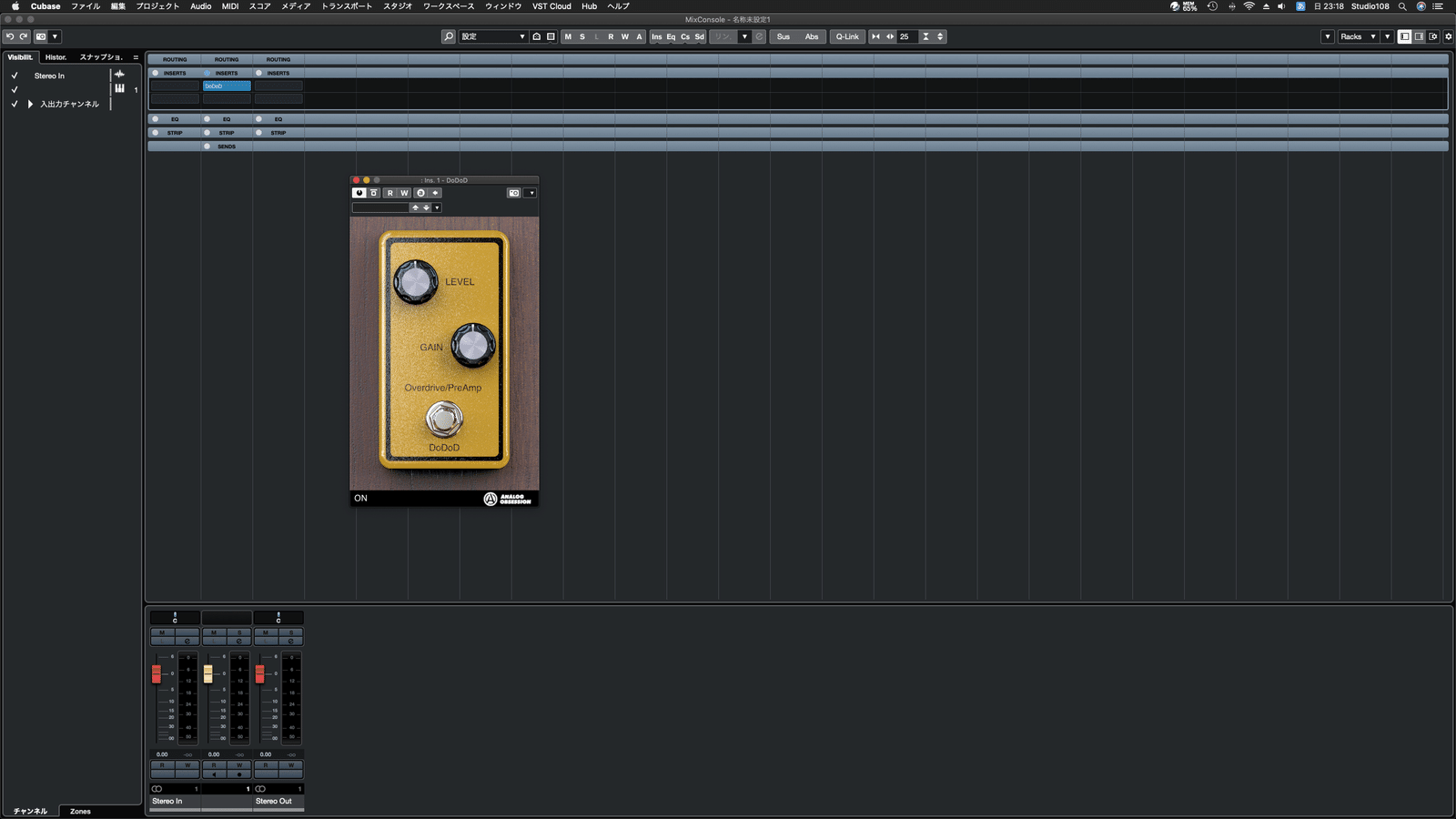The width and height of the screenshot is (1456, 819).
Task: Switch to the Visibility tab
Action: point(20,56)
